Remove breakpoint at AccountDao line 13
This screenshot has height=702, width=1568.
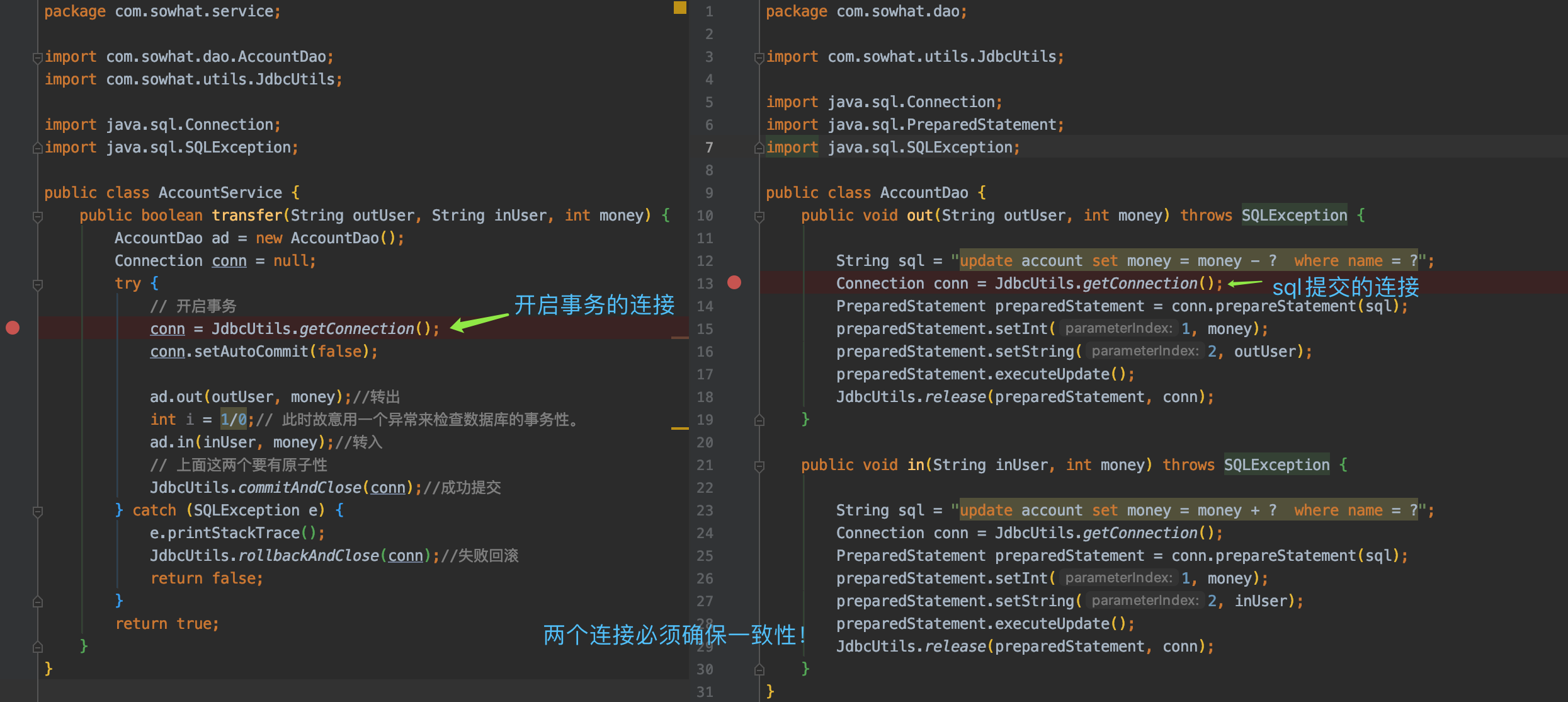734,282
